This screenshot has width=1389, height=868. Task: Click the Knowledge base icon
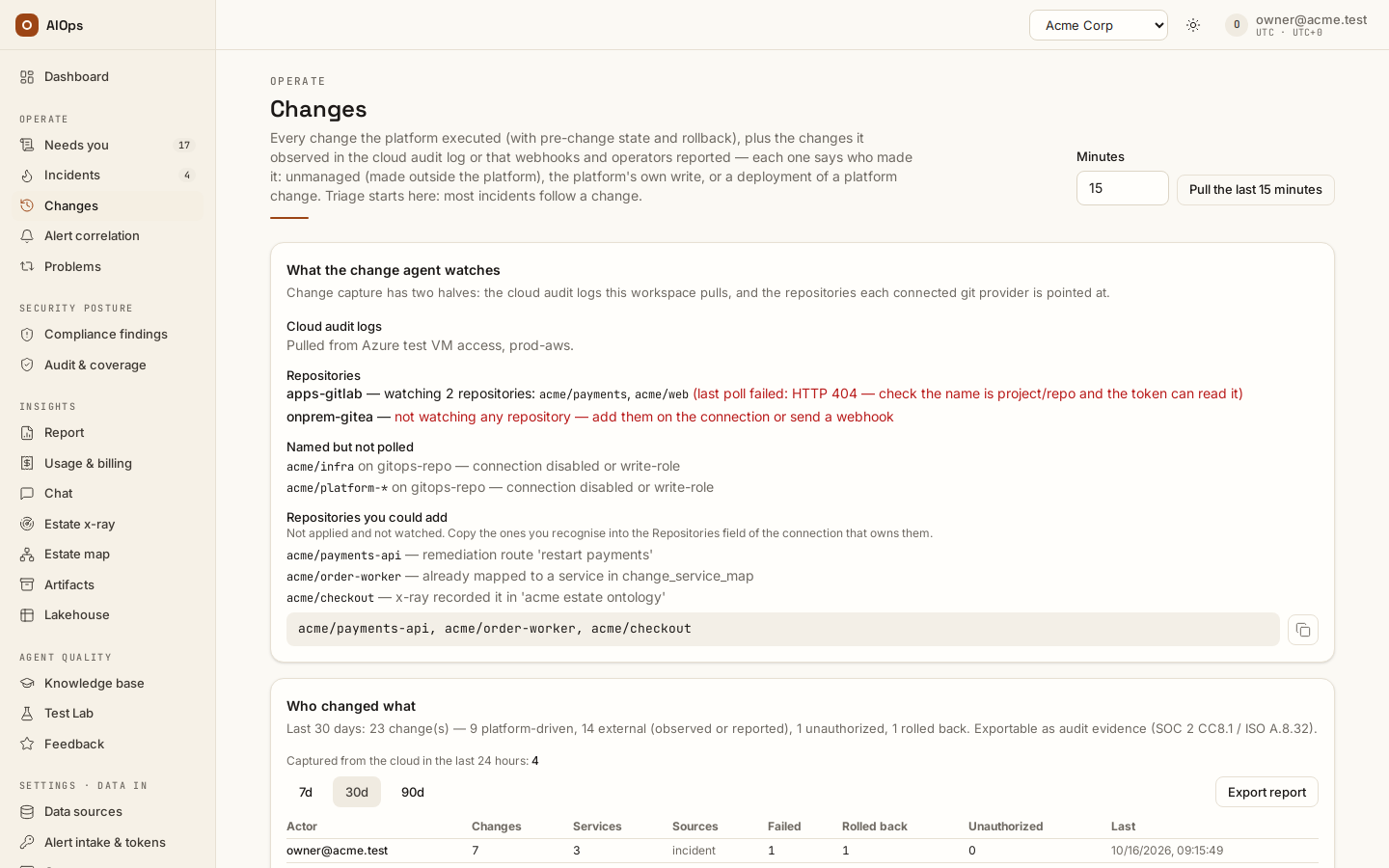pos(27,684)
